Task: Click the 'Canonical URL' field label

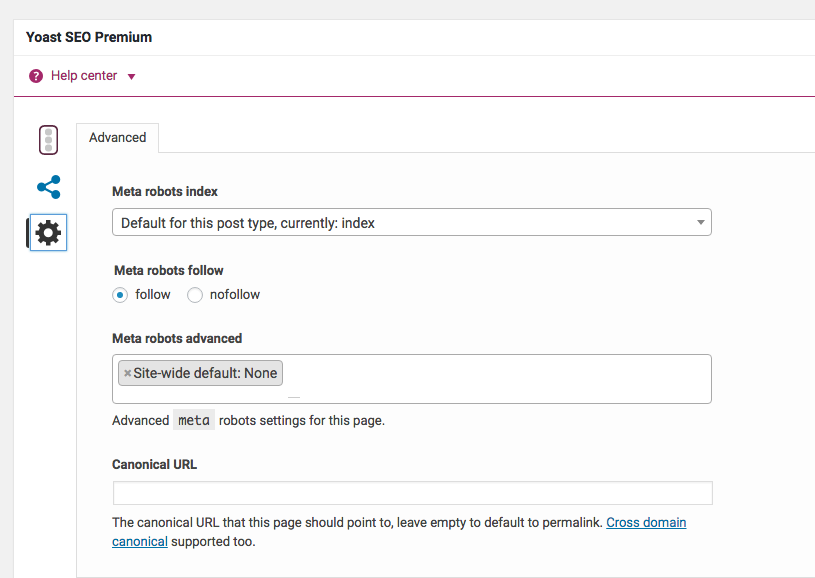Action: (154, 464)
